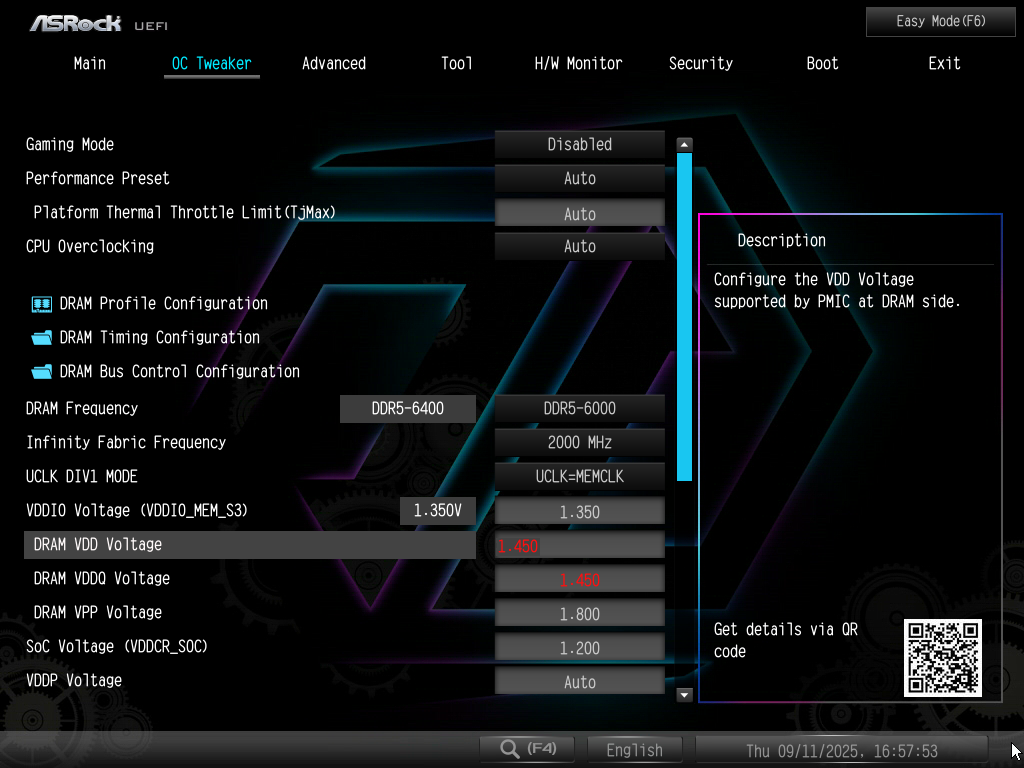This screenshot has width=1024, height=768.
Task: Click the 1.350V current VDDIO value
Action: pos(438,511)
